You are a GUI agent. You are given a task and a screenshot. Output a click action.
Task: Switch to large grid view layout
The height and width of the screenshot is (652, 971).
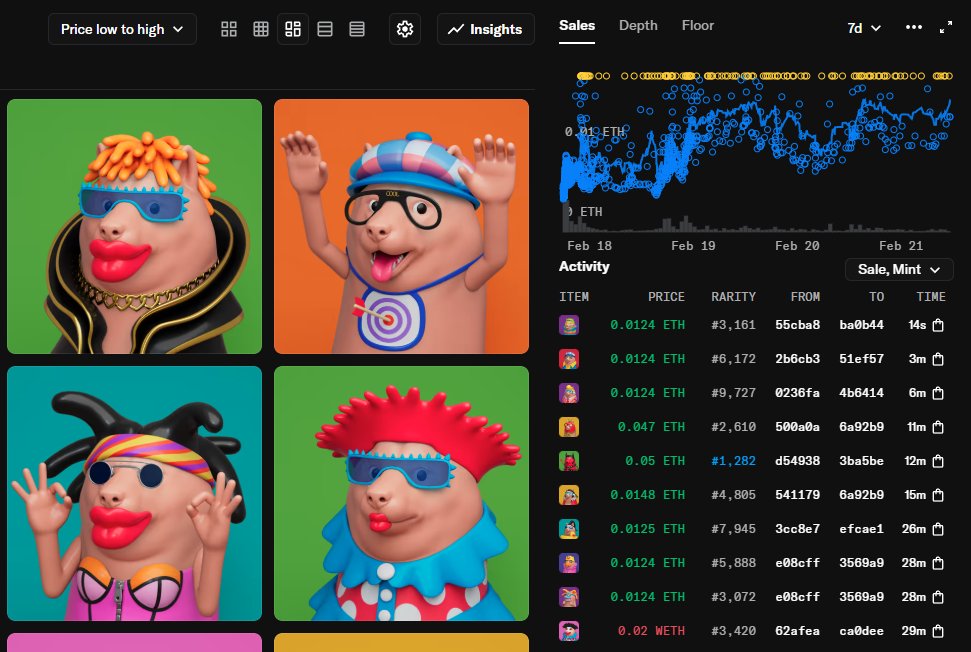point(229,29)
